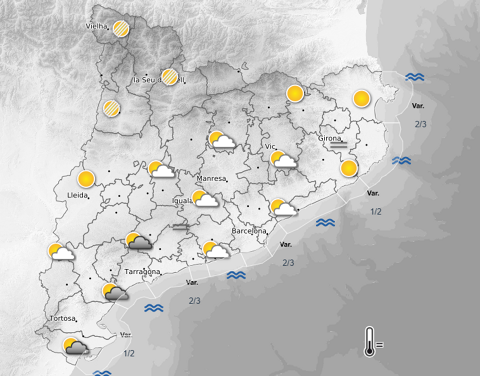Click the wave icon off the northernmost coast
This screenshot has width=480, height=376.
point(415,77)
